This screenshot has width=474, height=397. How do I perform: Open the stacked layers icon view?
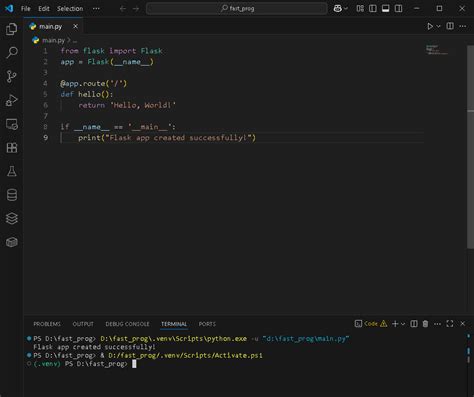coord(12,219)
